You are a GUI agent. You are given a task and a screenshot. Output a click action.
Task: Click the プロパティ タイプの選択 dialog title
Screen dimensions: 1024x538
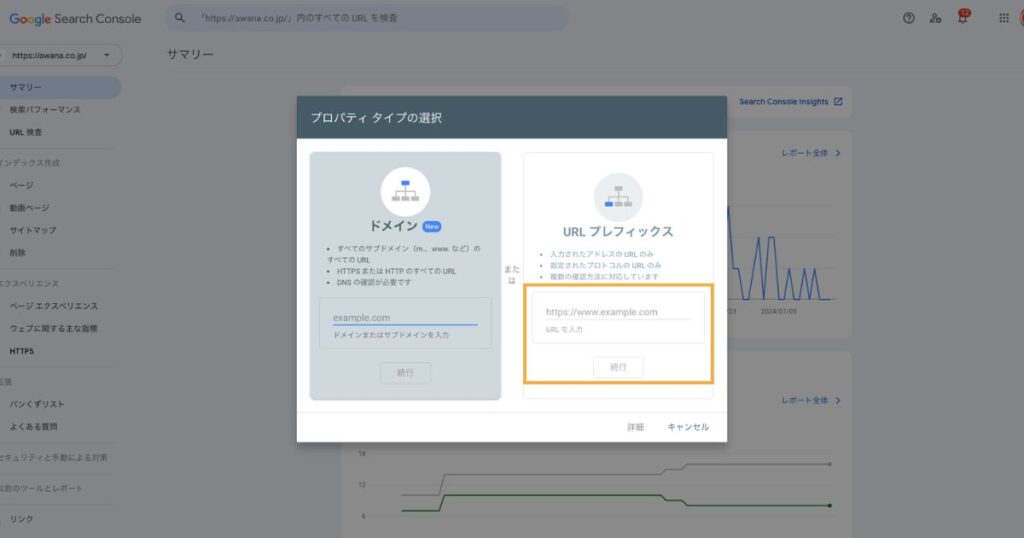[376, 118]
